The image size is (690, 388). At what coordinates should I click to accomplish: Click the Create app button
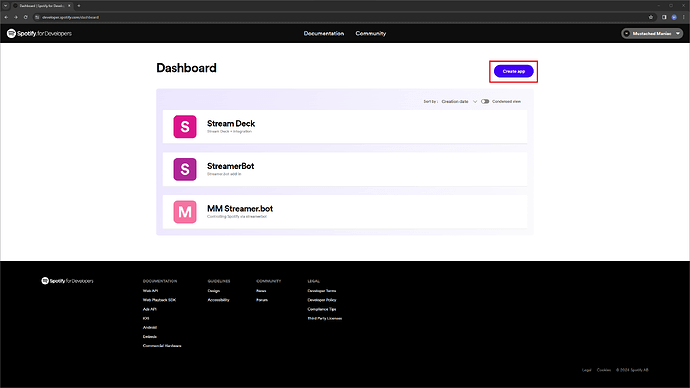tap(514, 71)
